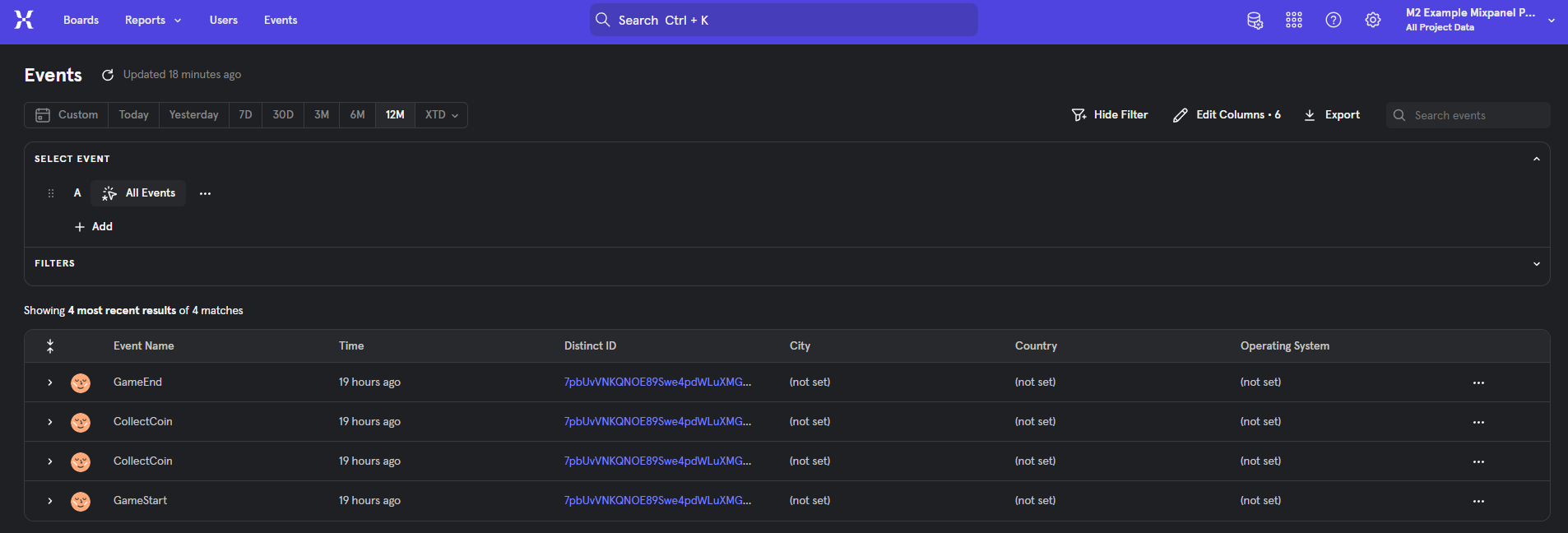1568x533 pixels.
Task: Click the Mixpanel logo icon
Action: pos(24,20)
